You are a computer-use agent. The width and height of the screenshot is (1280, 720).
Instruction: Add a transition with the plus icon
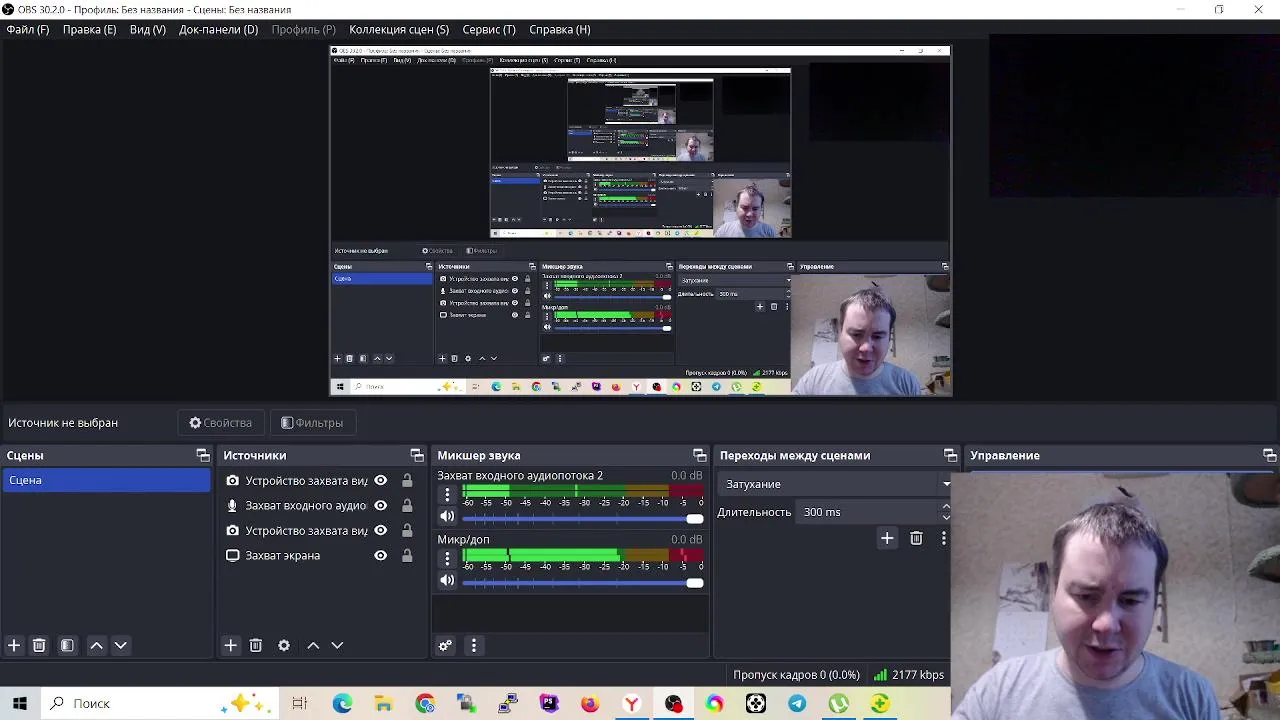point(887,538)
